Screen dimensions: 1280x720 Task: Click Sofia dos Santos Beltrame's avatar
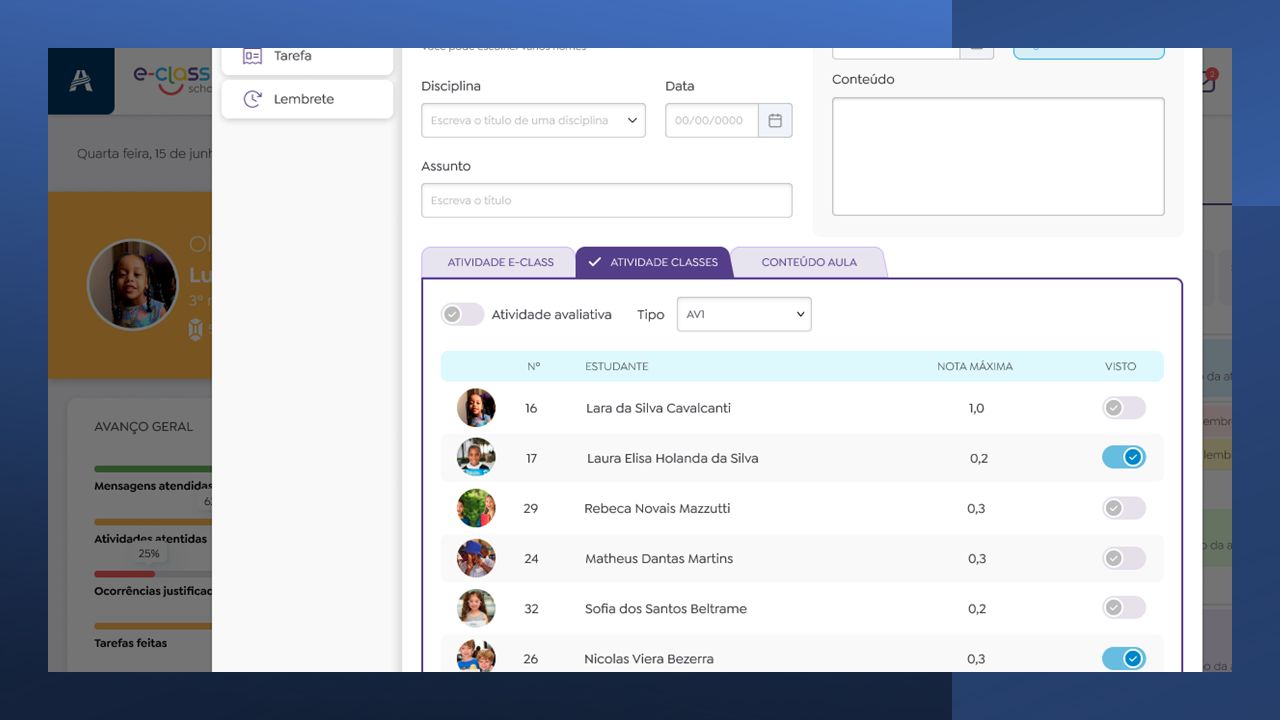tap(476, 608)
